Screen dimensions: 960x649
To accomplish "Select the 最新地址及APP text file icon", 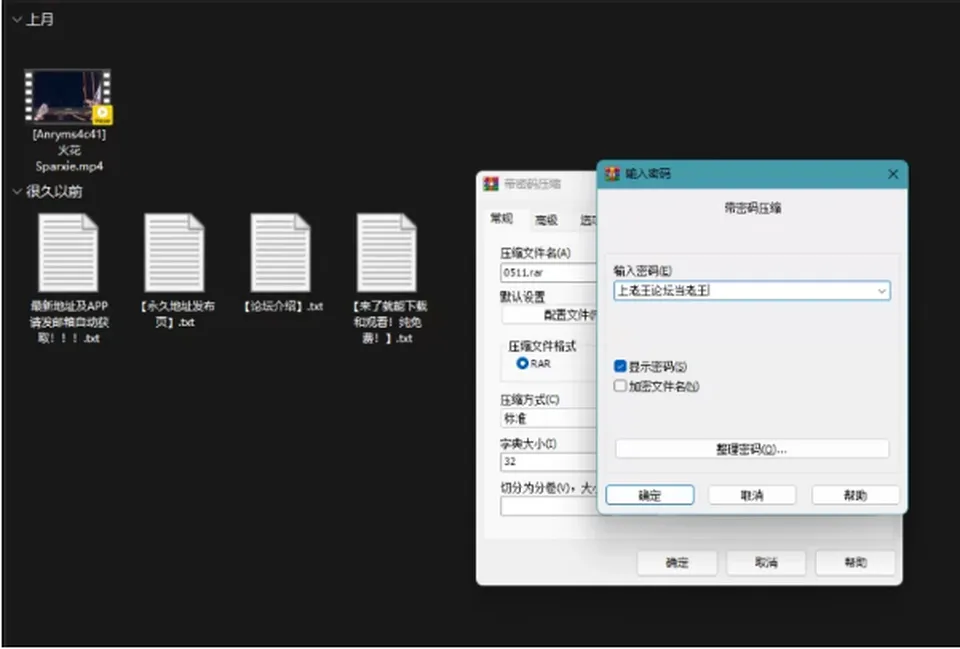I will pos(68,252).
